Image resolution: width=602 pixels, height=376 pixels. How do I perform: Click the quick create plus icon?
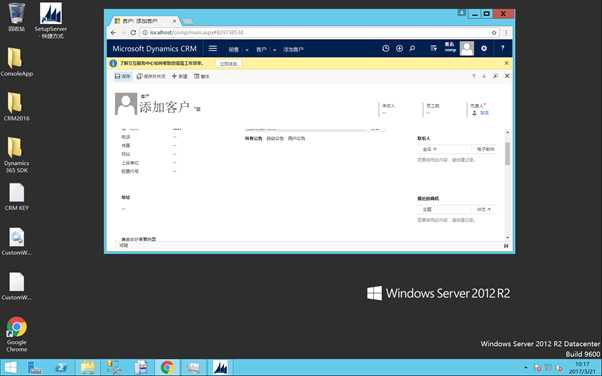click(399, 48)
